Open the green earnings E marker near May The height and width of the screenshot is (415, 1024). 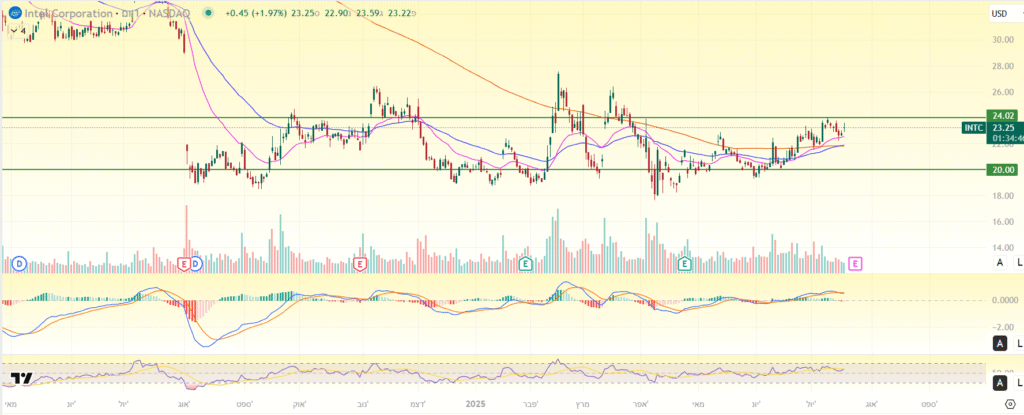(684, 264)
